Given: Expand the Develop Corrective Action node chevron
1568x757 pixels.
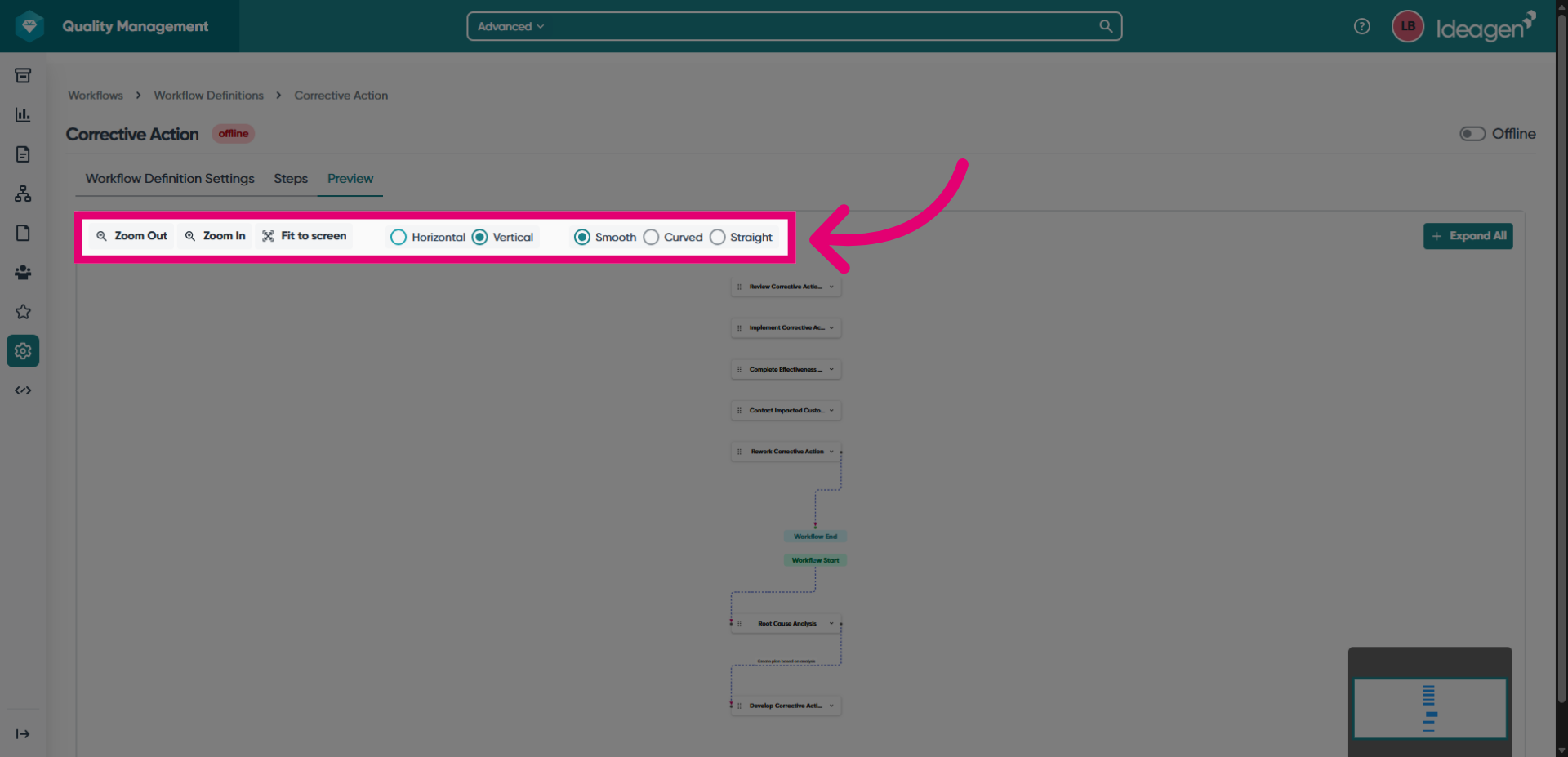Looking at the screenshot, I should (831, 706).
